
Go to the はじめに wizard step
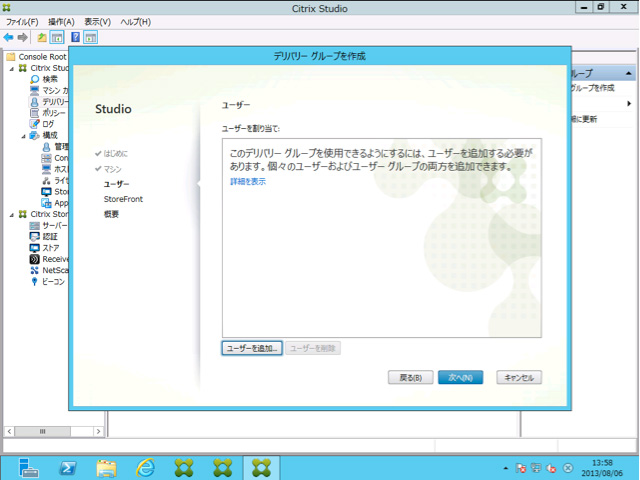[116, 153]
